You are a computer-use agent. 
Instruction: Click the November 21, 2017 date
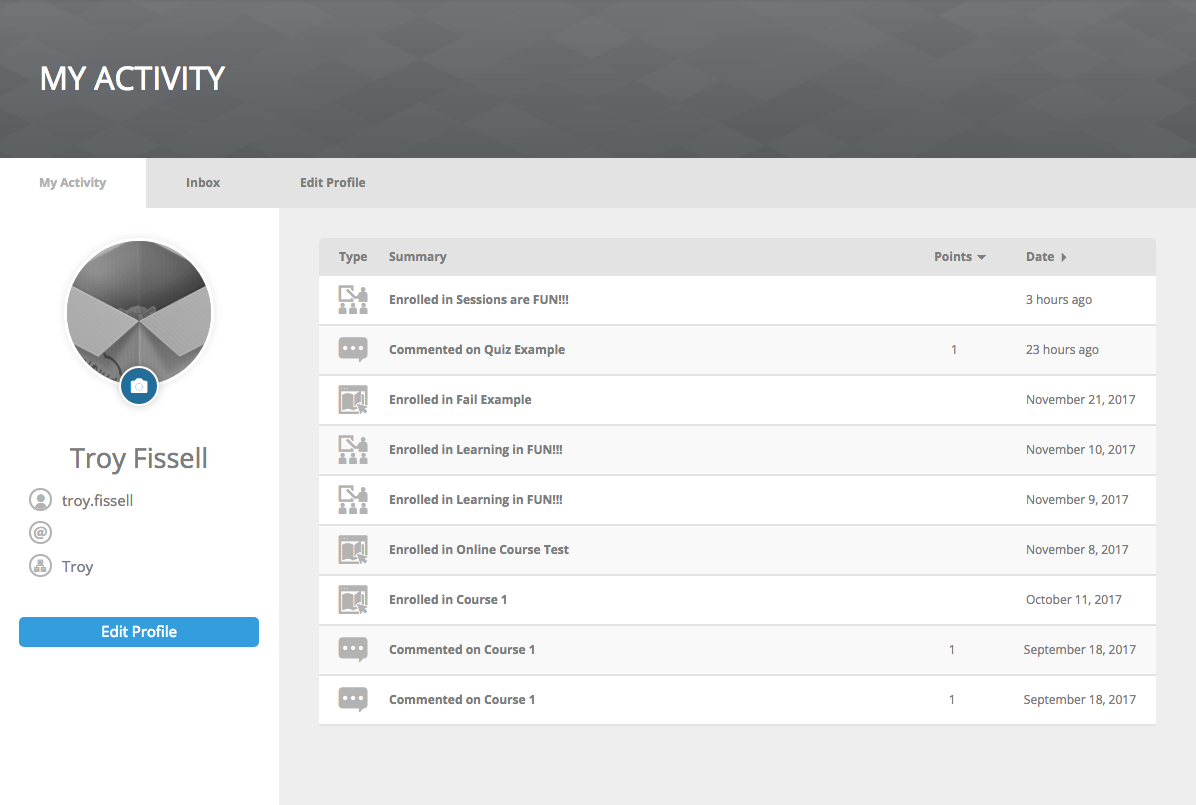[x=1080, y=400]
